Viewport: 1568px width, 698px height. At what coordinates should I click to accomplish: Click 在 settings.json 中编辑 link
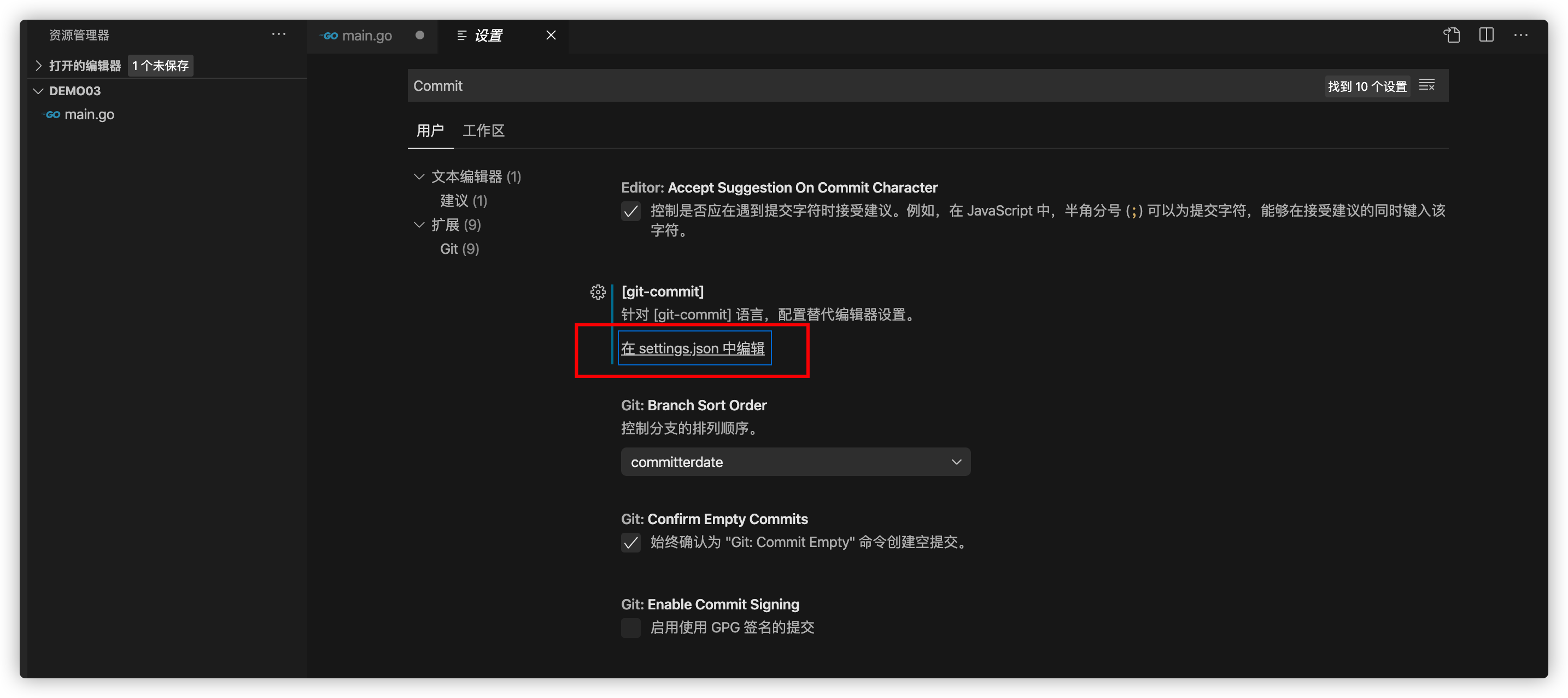693,348
